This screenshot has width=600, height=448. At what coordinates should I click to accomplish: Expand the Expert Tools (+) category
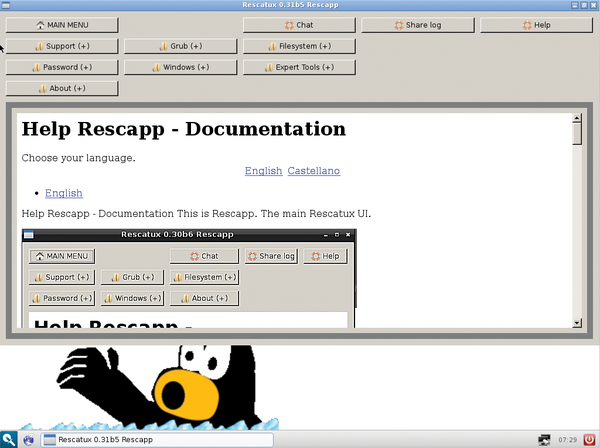point(299,67)
